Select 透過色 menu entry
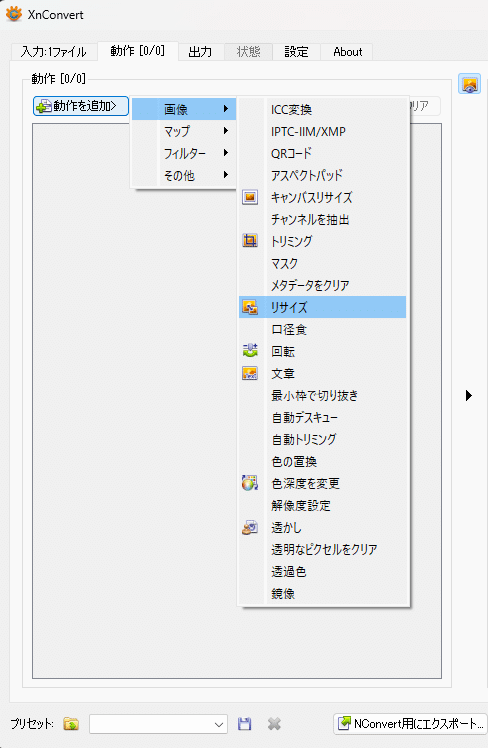 coord(322,571)
